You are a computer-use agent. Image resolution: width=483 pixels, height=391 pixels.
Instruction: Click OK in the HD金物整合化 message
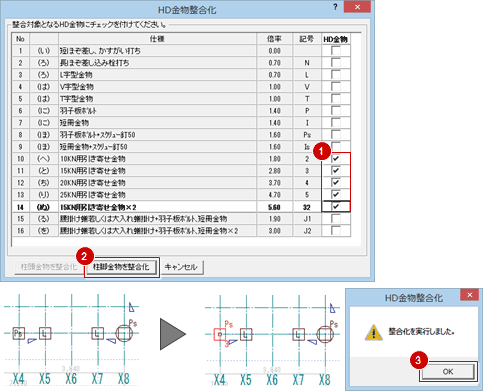pos(448,371)
